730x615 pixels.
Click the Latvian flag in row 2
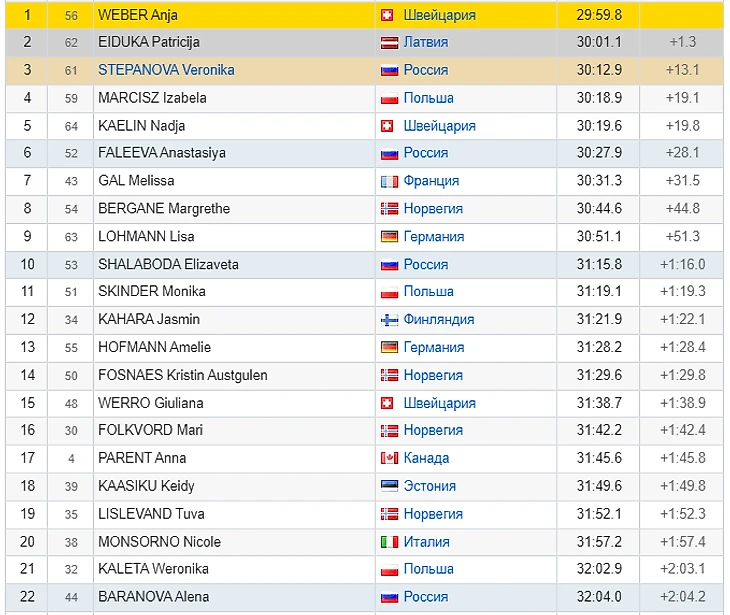click(x=390, y=43)
